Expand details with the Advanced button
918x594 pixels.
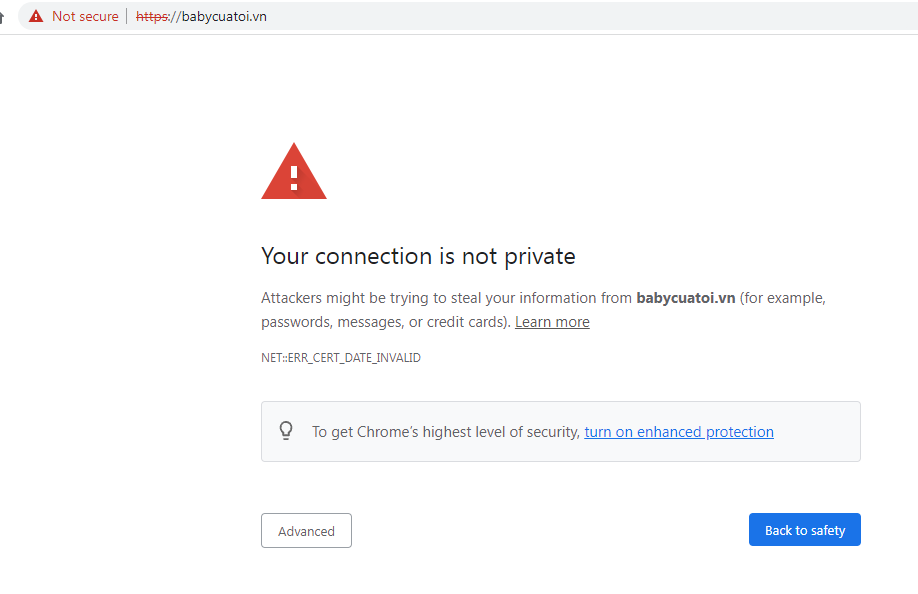306,531
